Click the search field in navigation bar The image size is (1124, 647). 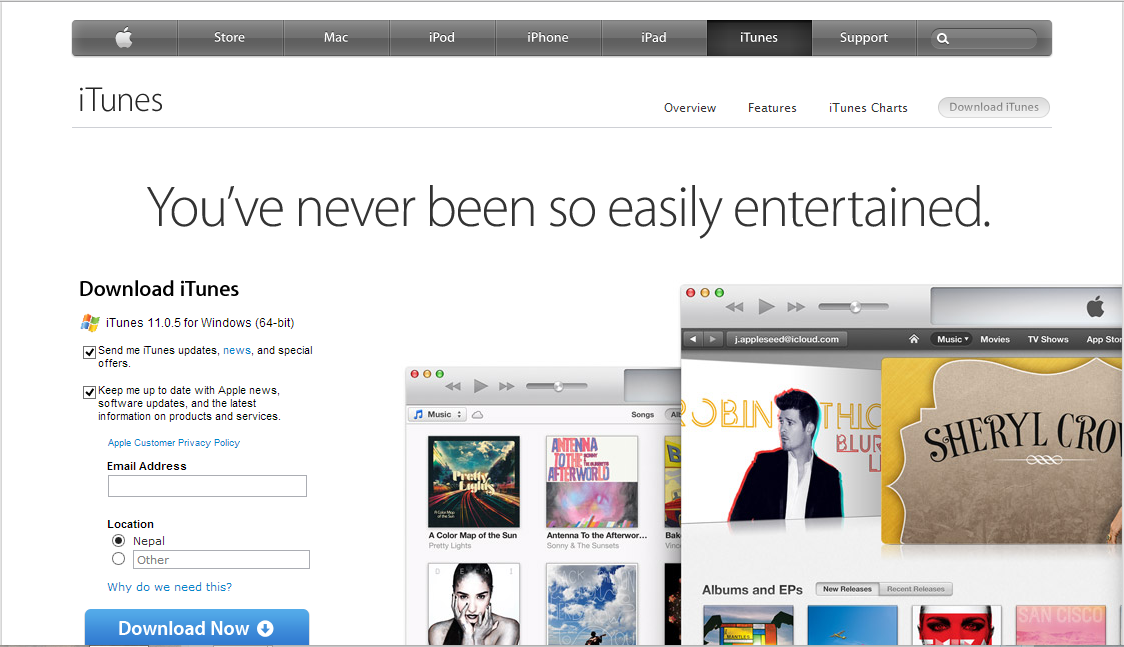click(984, 39)
